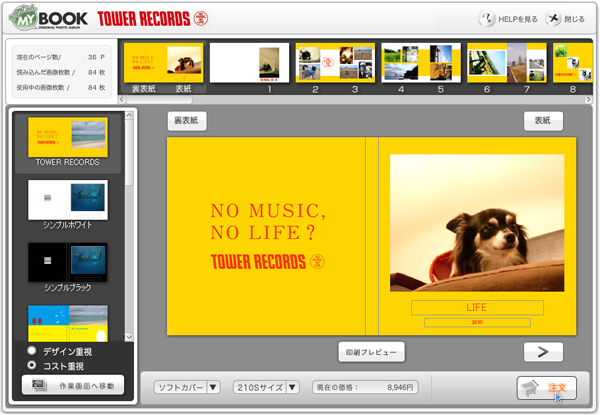
Task: Click the template list scroll-down arrow
Action: [129, 337]
